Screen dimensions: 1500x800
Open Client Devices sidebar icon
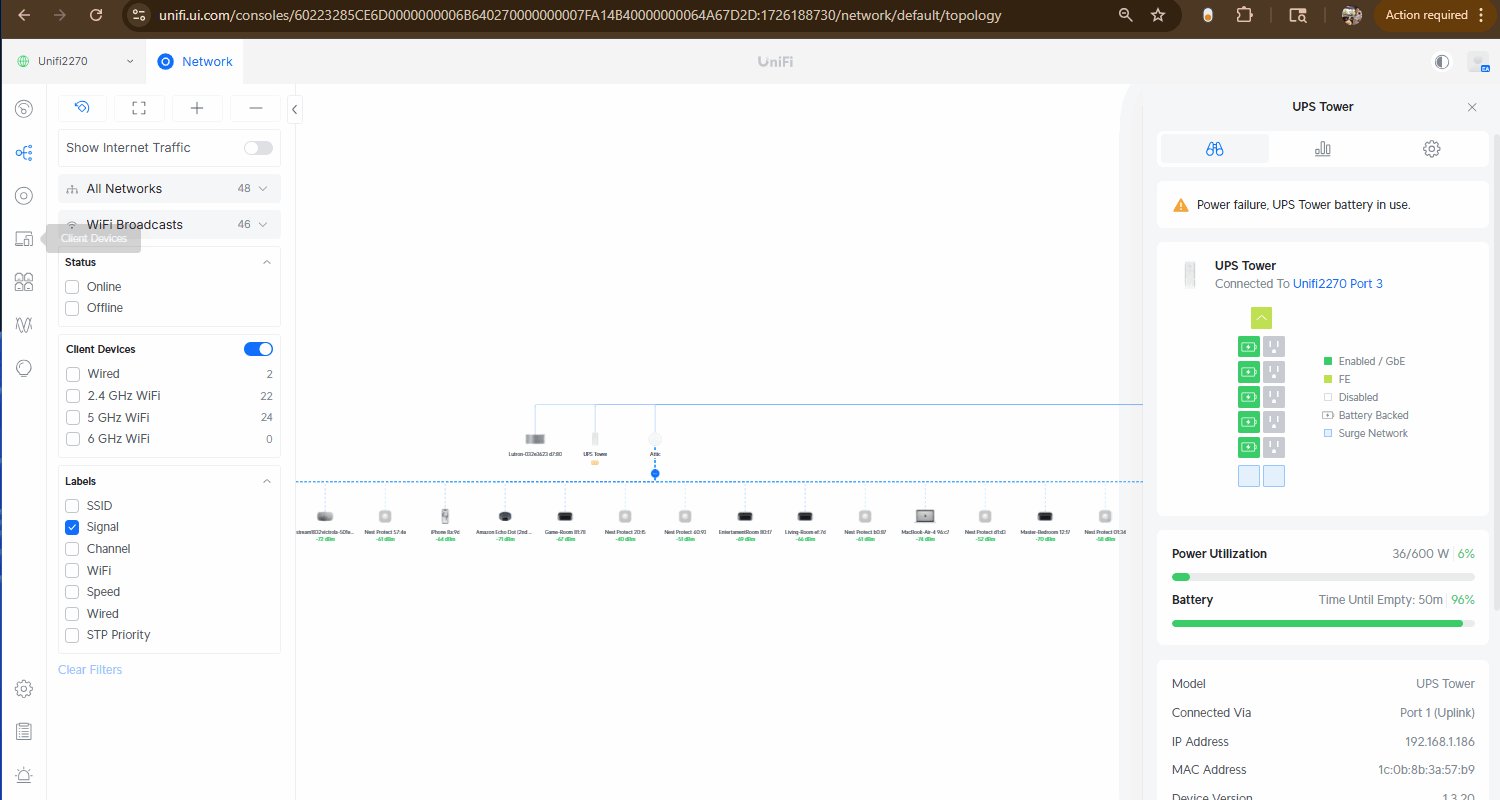click(24, 239)
